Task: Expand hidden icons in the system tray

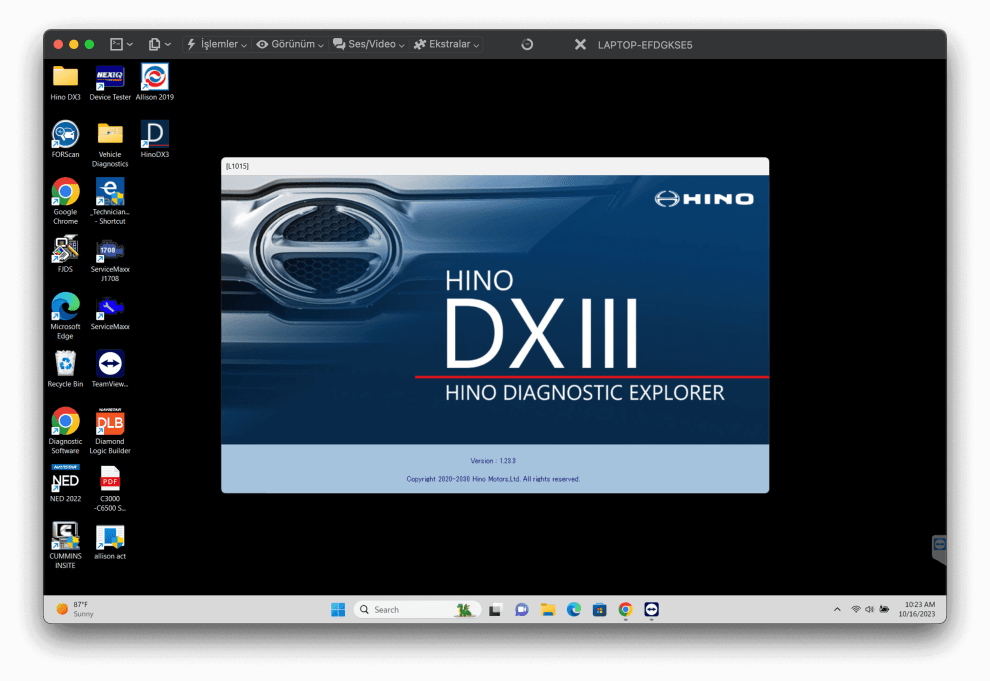Action: (x=837, y=609)
